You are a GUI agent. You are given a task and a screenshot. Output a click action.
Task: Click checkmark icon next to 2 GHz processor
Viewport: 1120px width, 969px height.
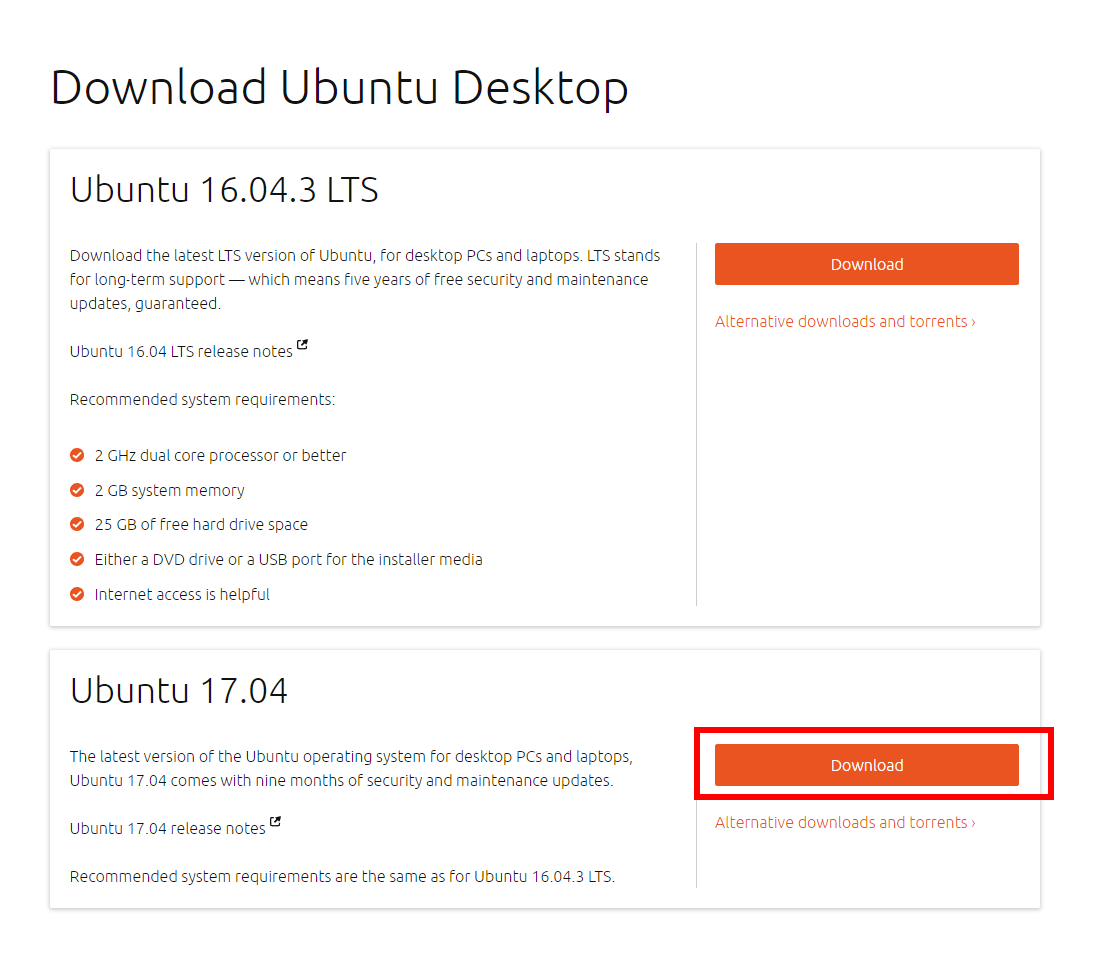point(77,455)
